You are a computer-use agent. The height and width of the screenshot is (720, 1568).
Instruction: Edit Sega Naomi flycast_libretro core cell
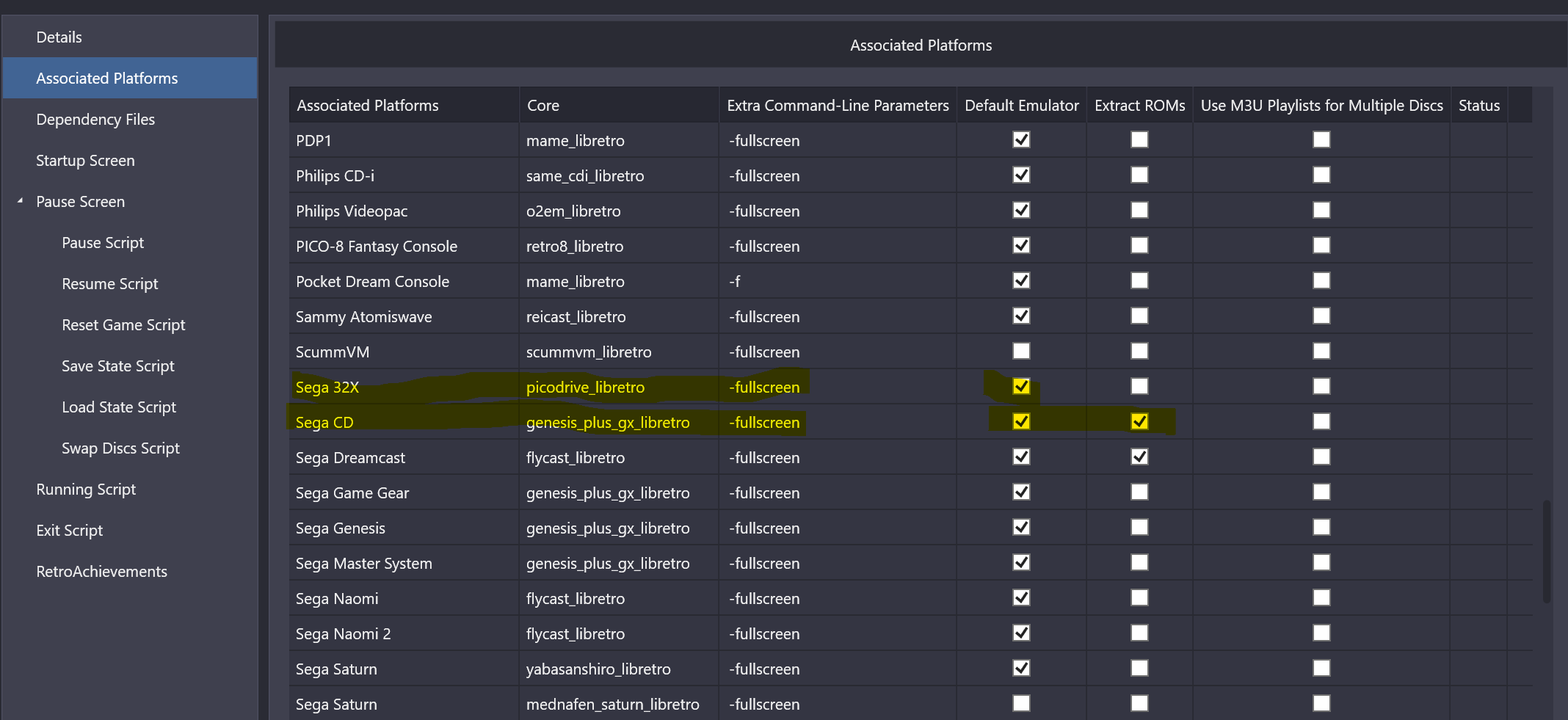pyautogui.click(x=620, y=598)
